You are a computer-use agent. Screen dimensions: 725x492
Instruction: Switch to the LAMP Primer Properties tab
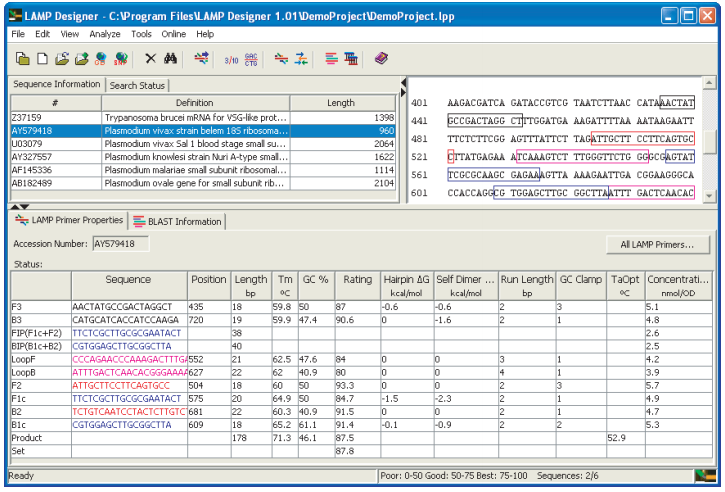pos(69,220)
